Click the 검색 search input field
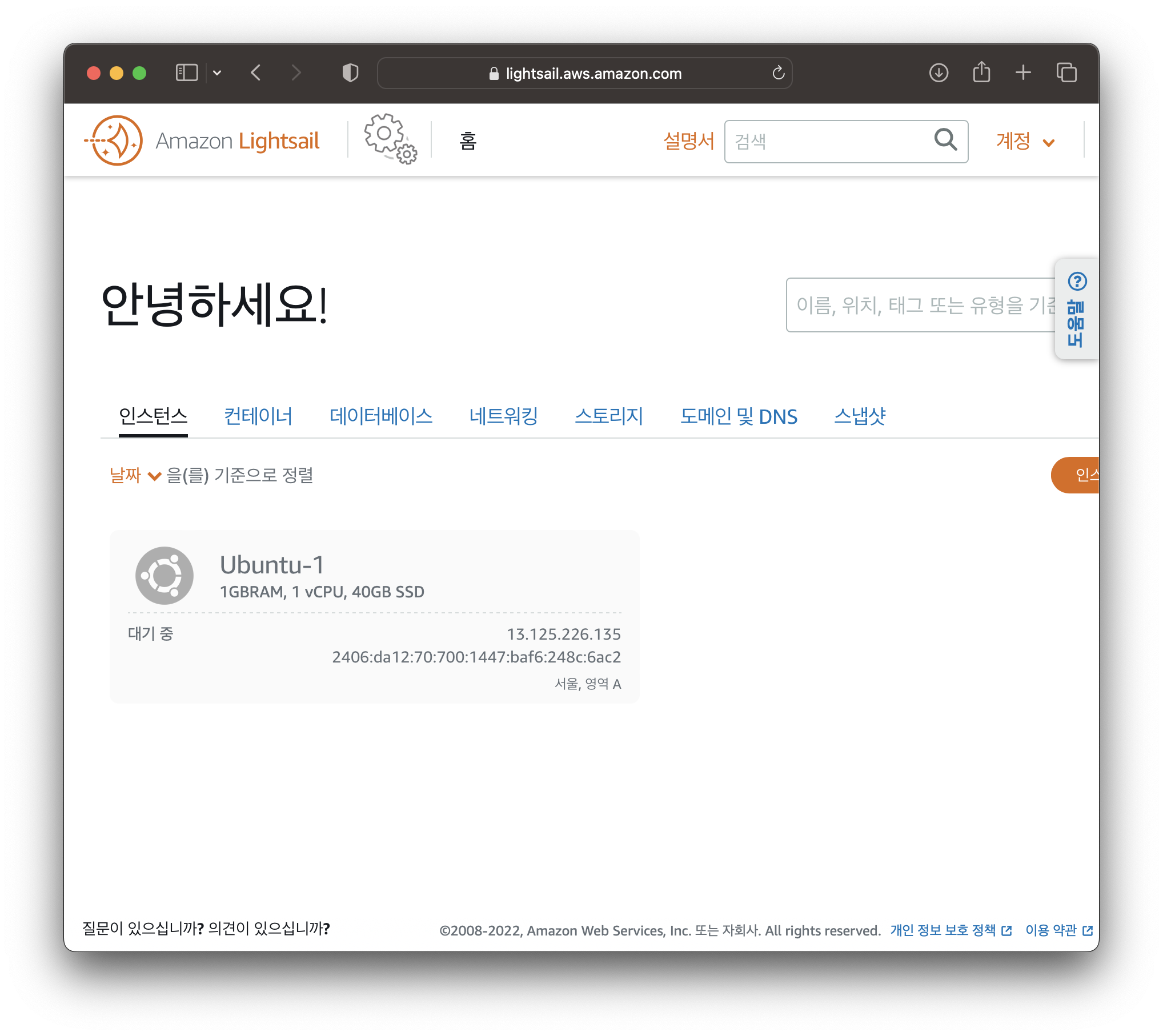 click(x=828, y=141)
